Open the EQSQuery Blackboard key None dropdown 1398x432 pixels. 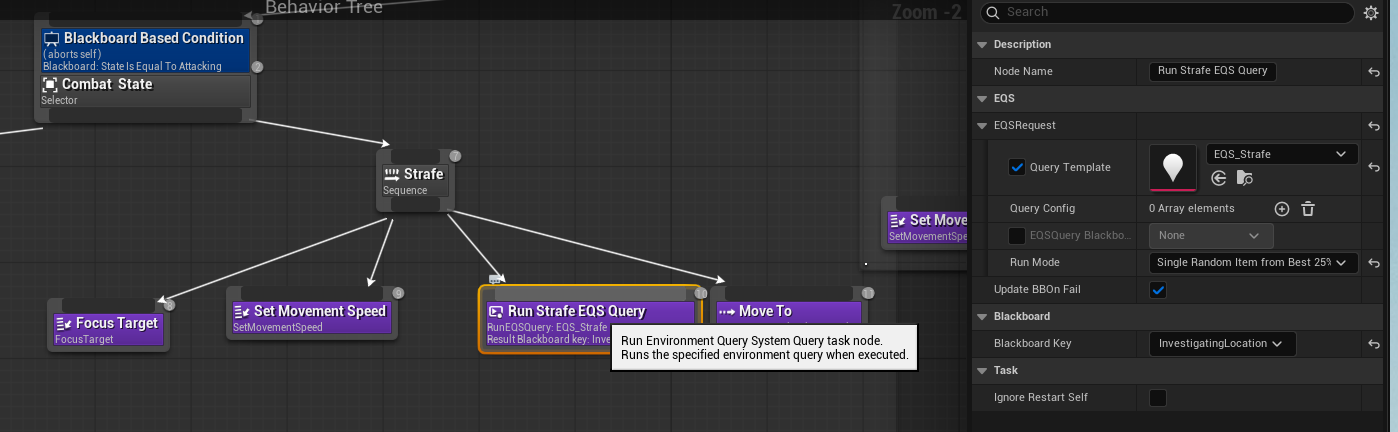click(x=1211, y=236)
